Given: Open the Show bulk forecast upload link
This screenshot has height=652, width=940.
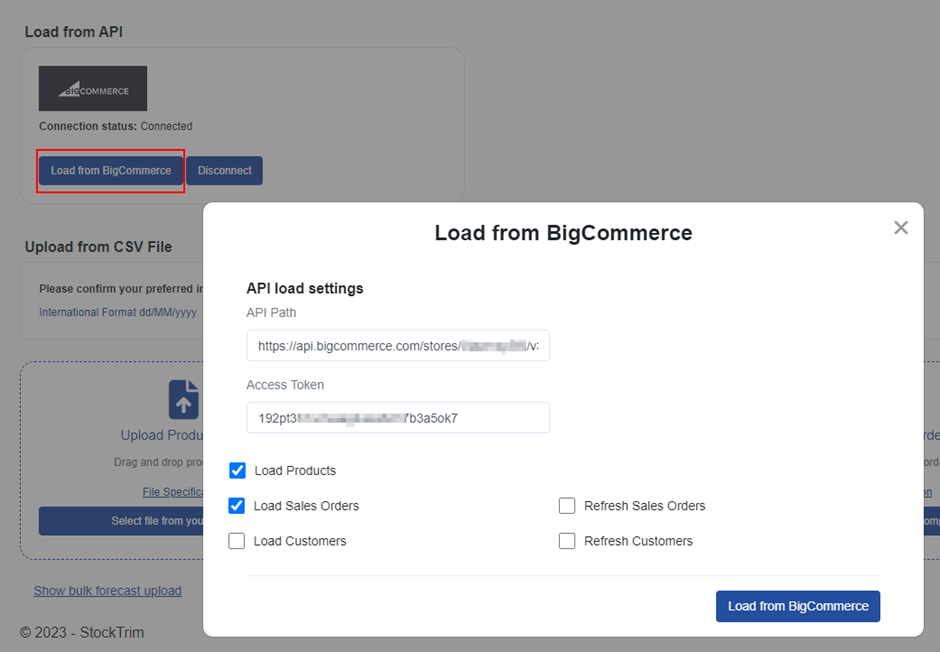Looking at the screenshot, I should 108,591.
